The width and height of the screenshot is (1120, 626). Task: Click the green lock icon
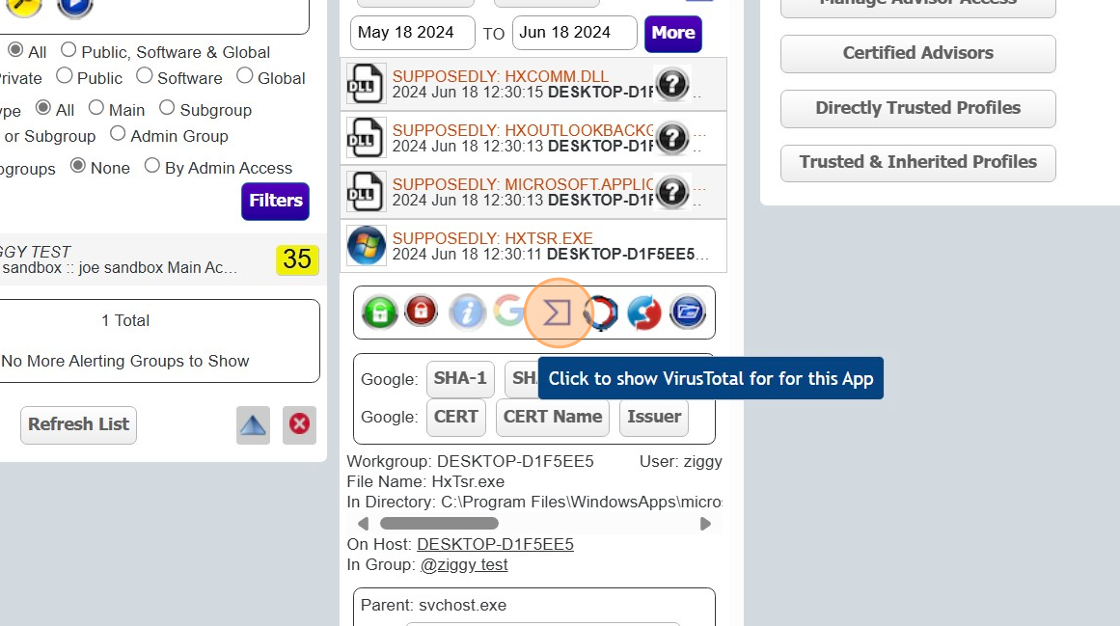[380, 312]
